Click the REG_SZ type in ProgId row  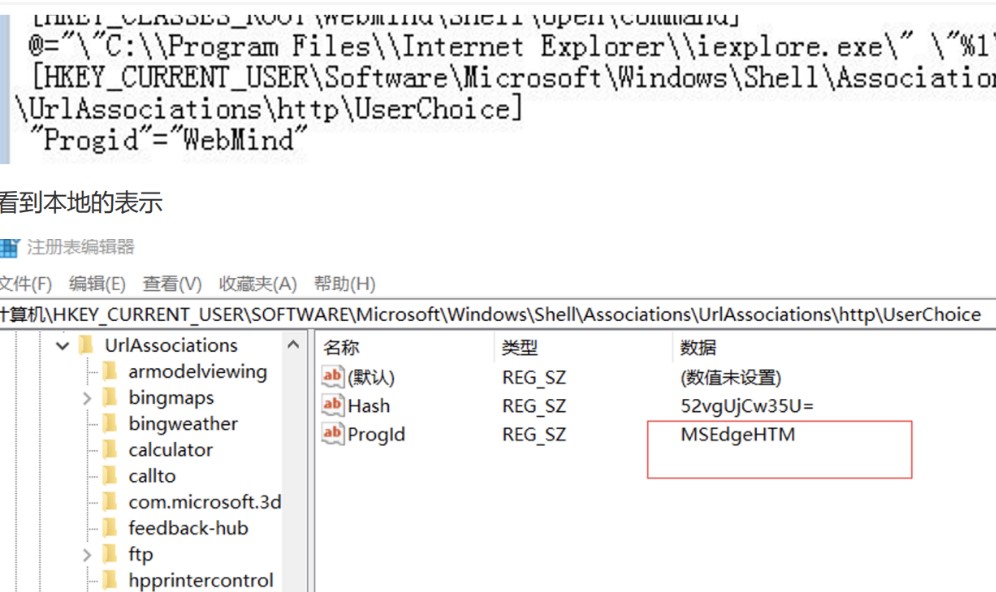(x=534, y=434)
